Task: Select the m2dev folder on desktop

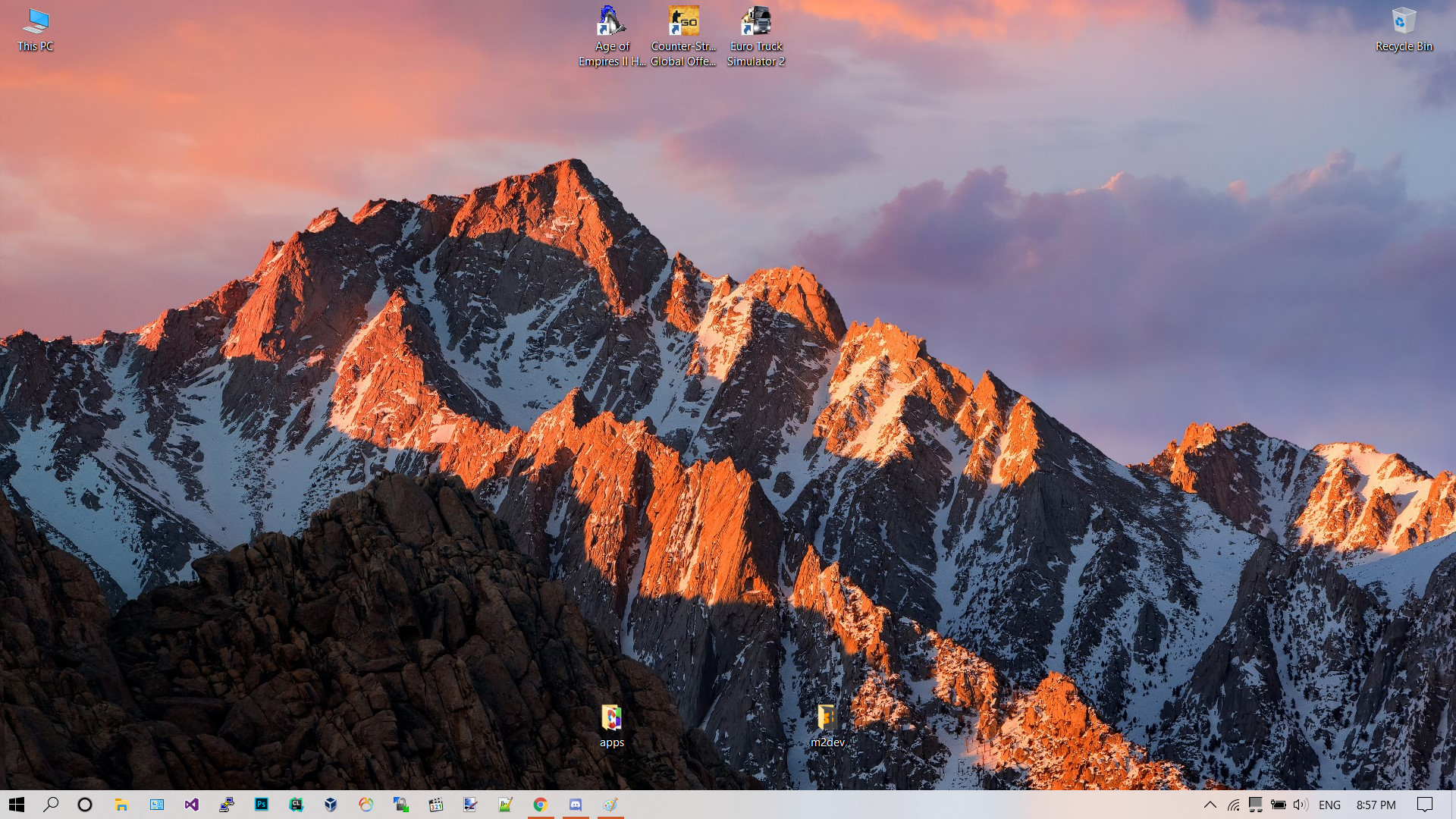Action: 827,726
